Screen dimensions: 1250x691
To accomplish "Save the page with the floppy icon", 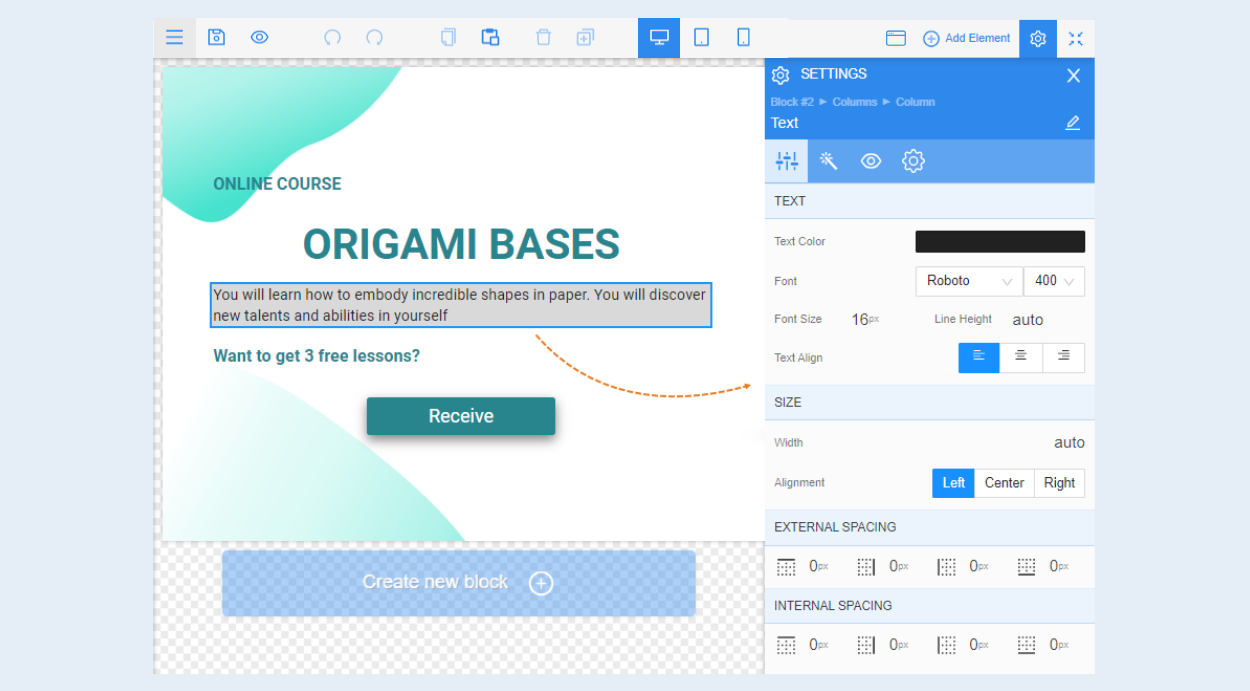I will (216, 38).
